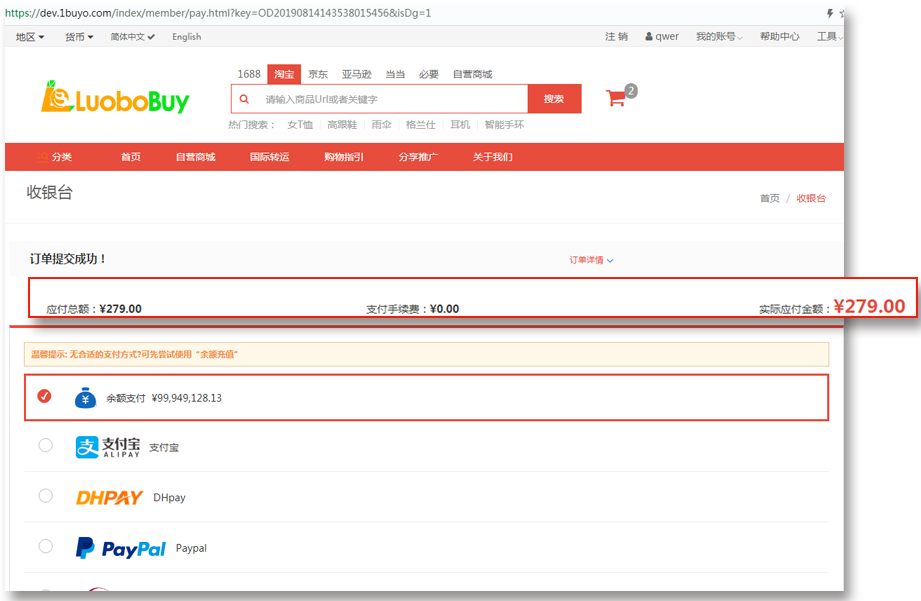Switch to the 当当 search tab
The height and width of the screenshot is (601, 921).
(395, 74)
